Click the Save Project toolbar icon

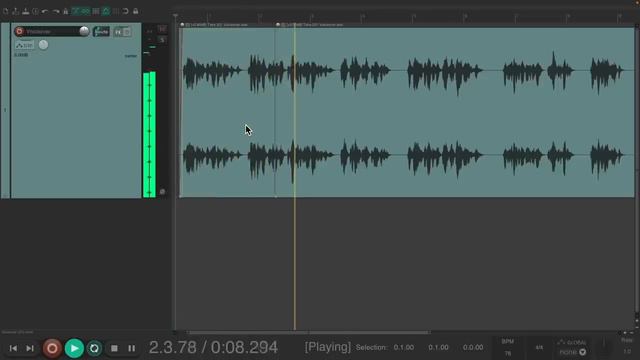(x=26, y=11)
